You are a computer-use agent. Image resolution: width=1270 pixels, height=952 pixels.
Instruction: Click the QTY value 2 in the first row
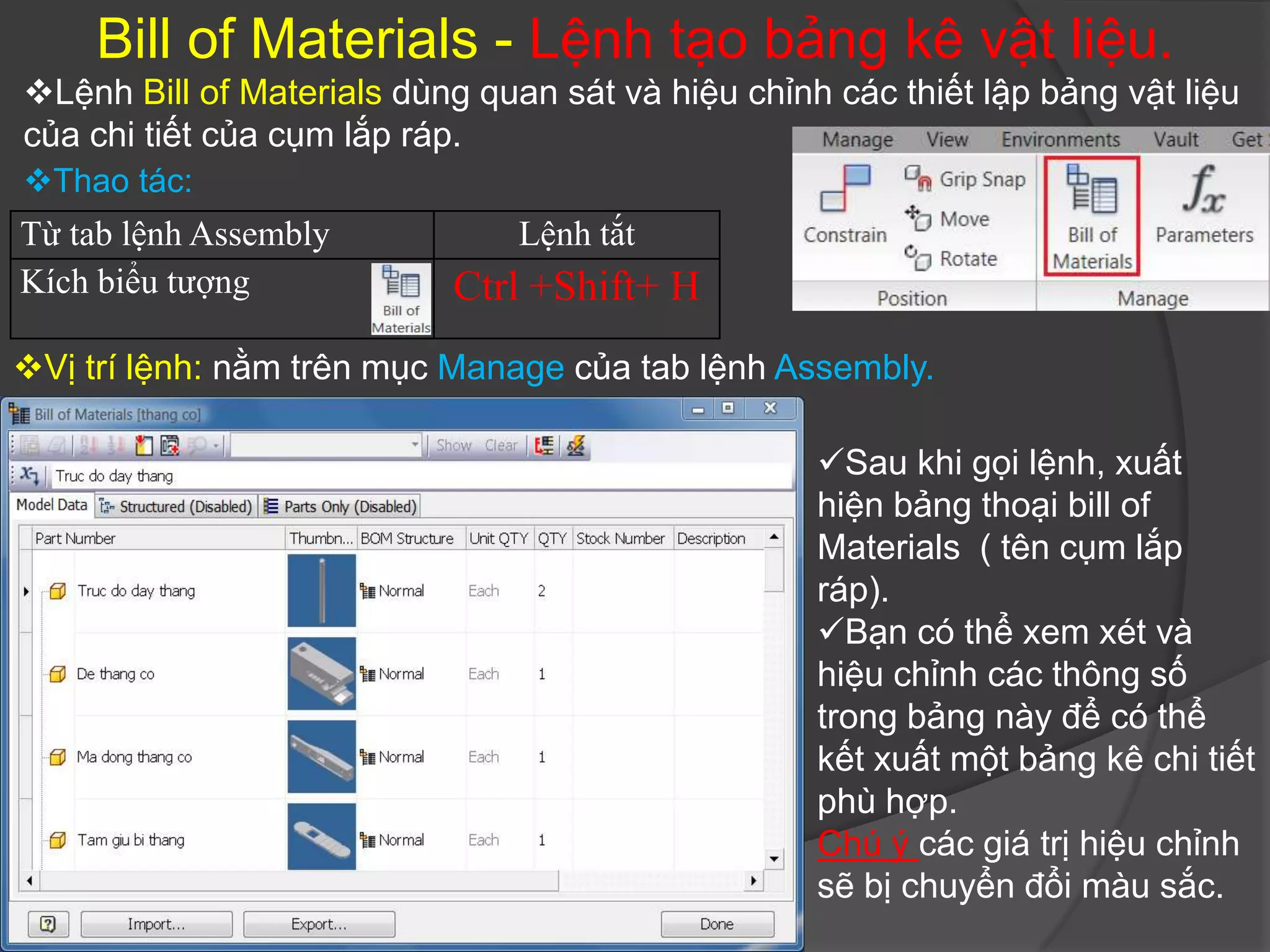[x=541, y=591]
